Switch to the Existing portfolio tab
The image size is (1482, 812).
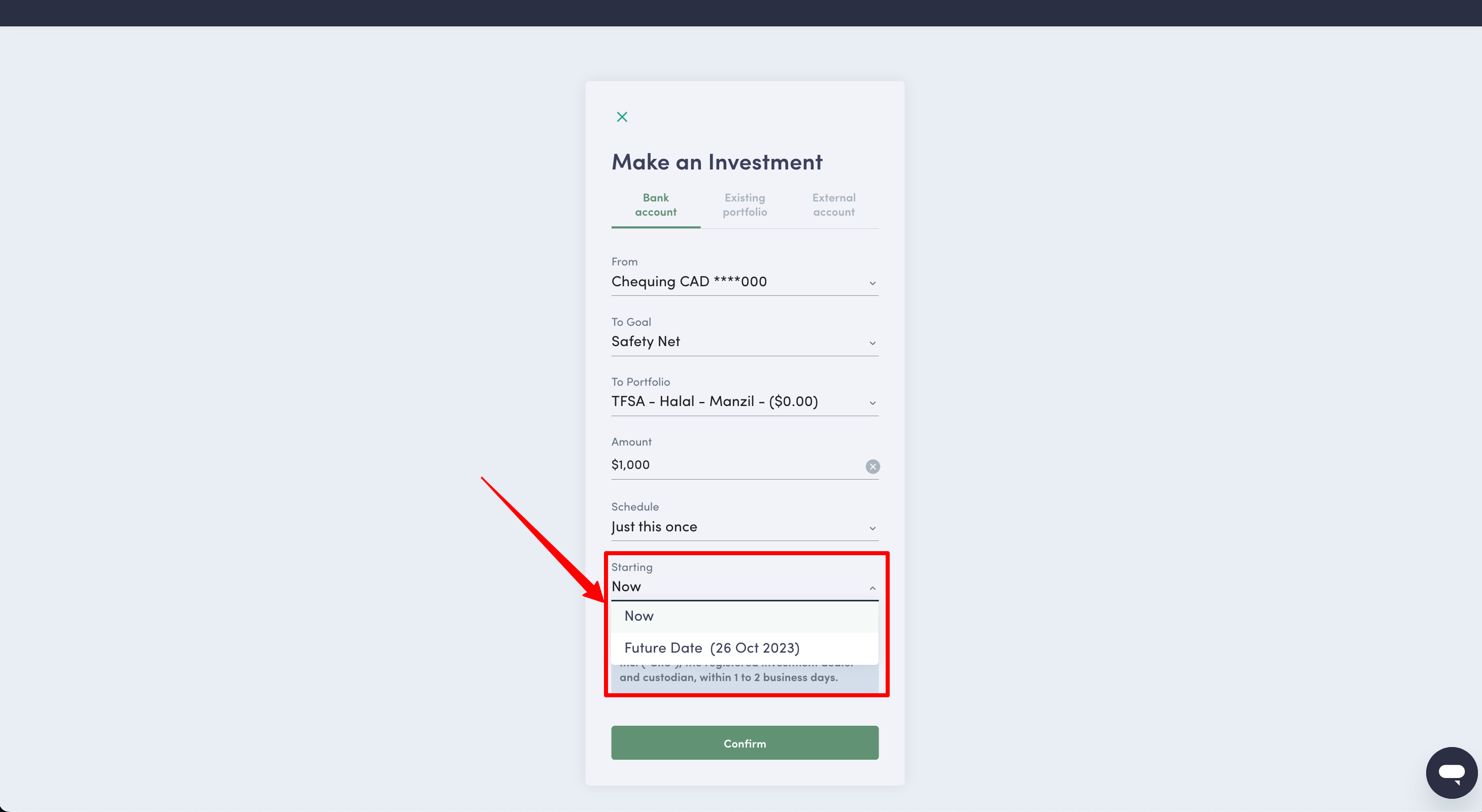click(x=745, y=206)
